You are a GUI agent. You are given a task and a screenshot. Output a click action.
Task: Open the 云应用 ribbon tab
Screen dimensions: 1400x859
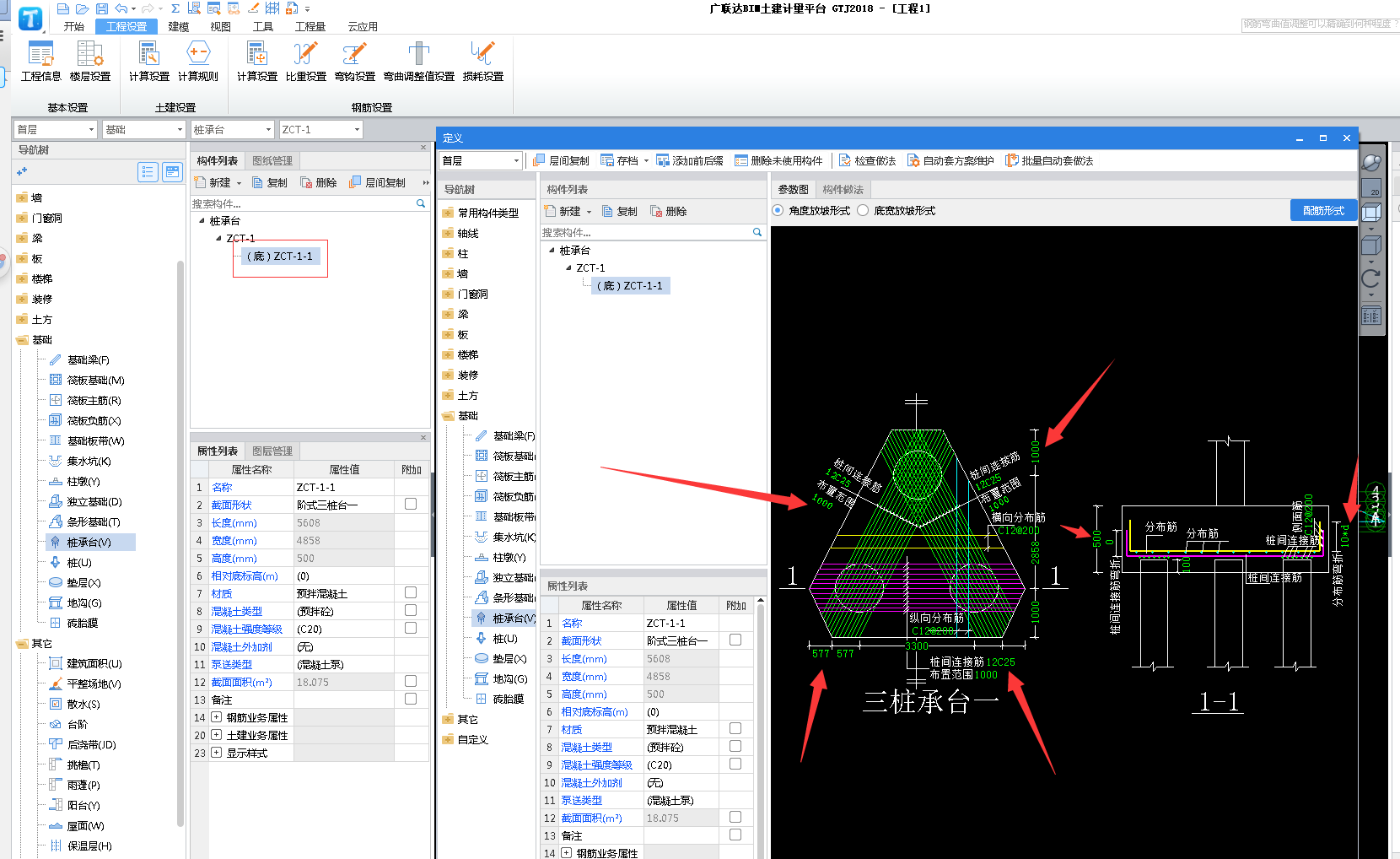[x=363, y=26]
